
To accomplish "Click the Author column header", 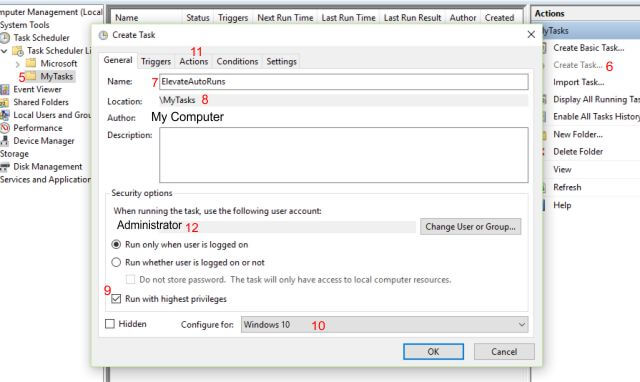I will coord(463,18).
